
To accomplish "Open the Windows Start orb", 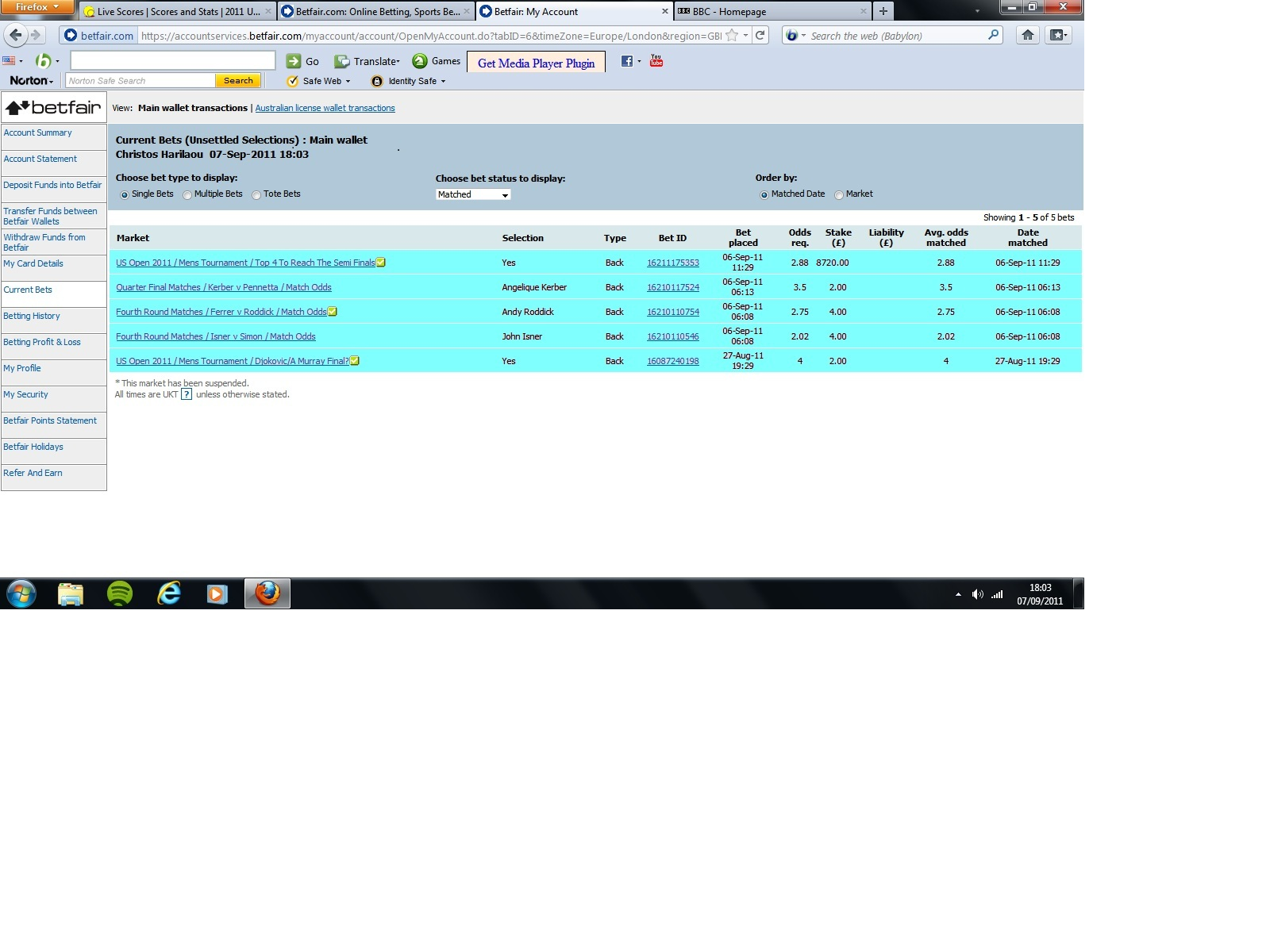I will click(21, 593).
